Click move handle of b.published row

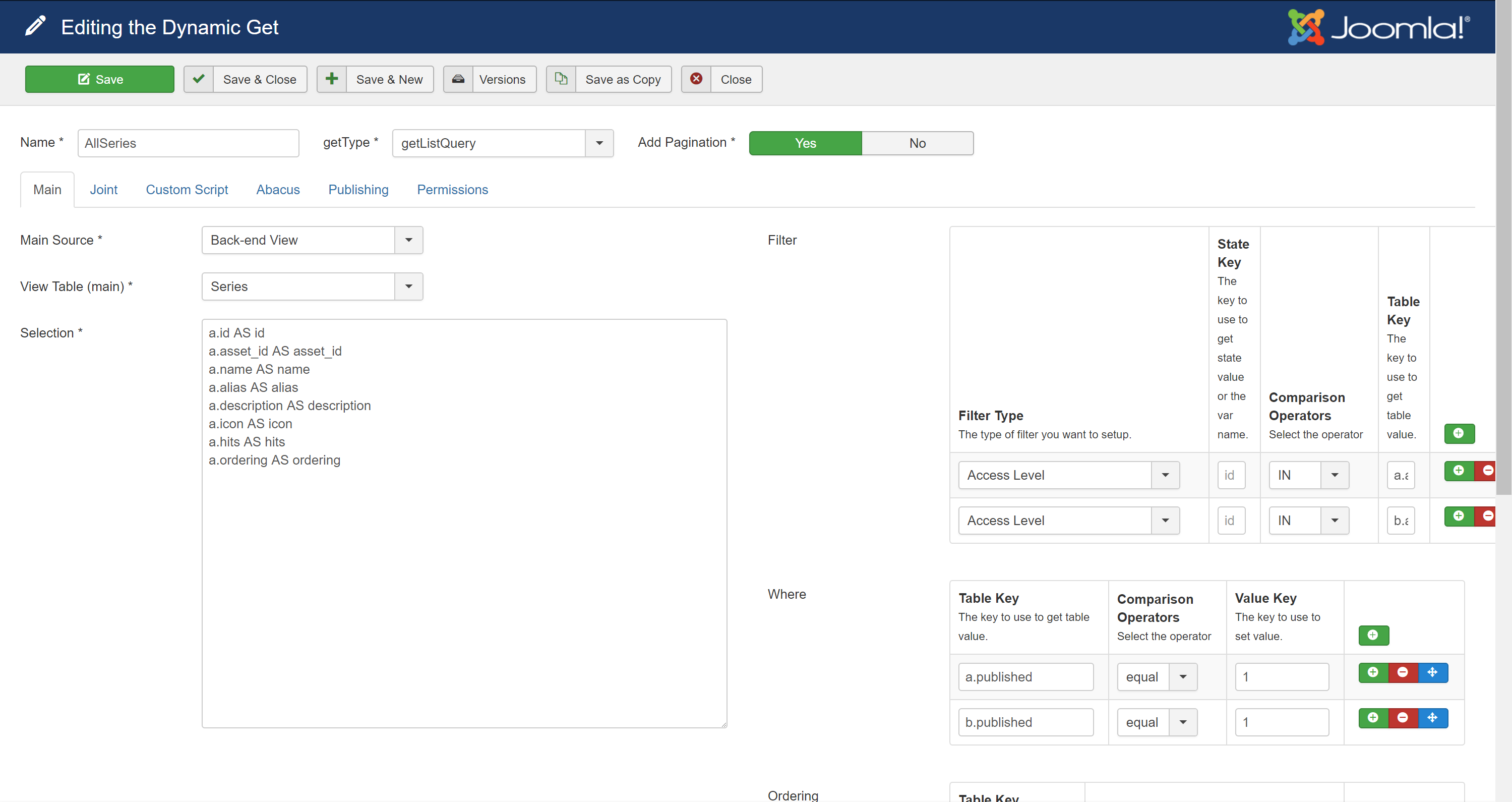coord(1433,718)
